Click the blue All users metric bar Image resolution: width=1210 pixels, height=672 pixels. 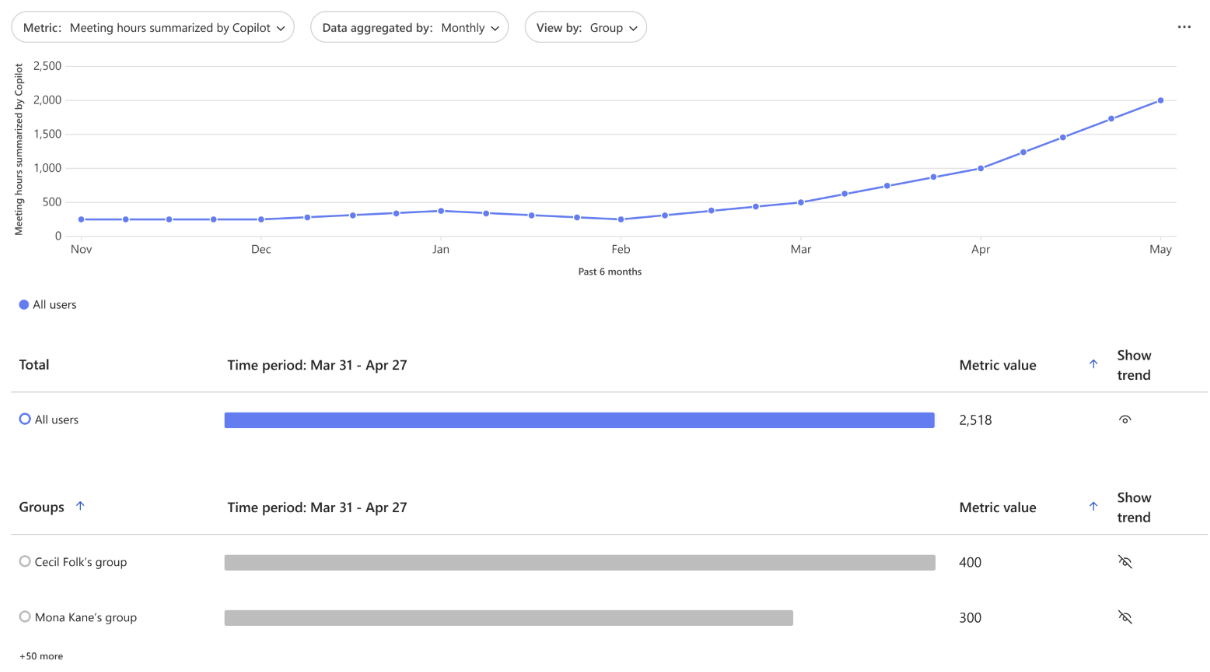coord(580,419)
